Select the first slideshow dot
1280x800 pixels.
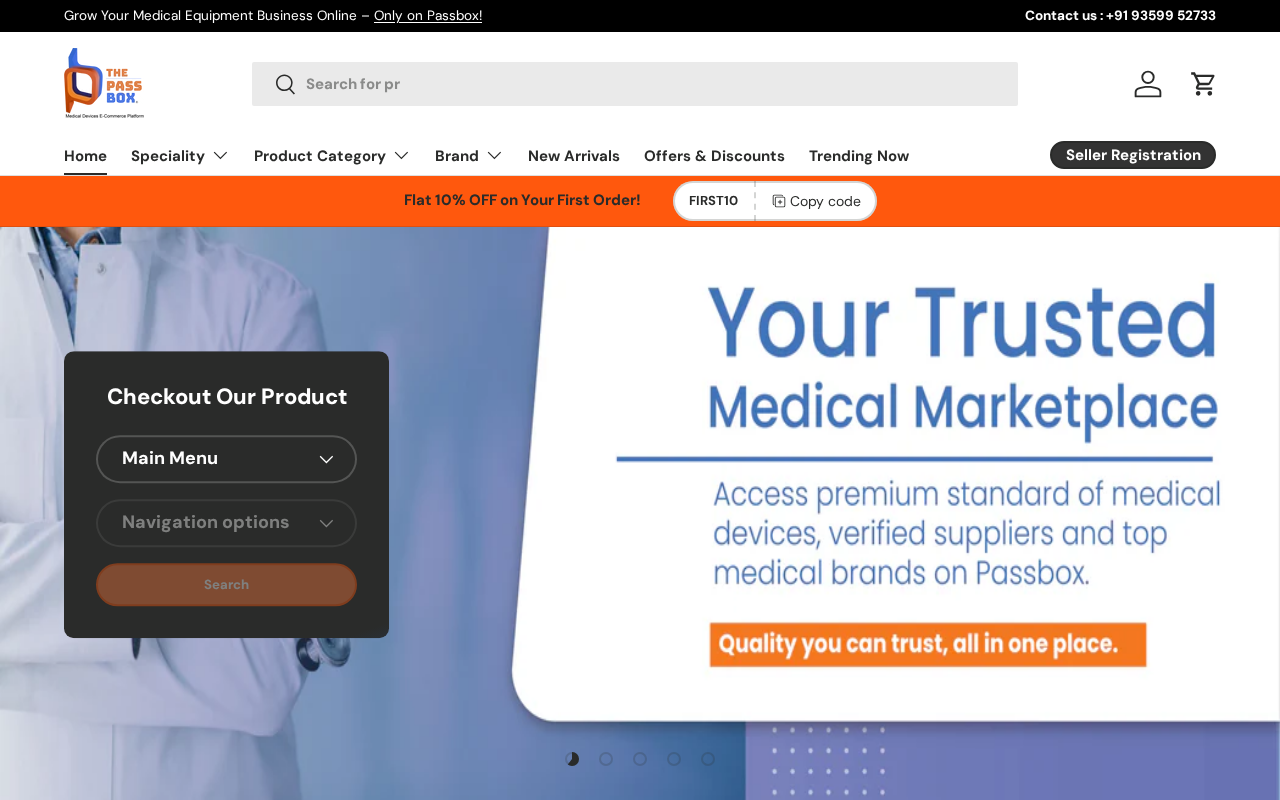[x=572, y=759]
